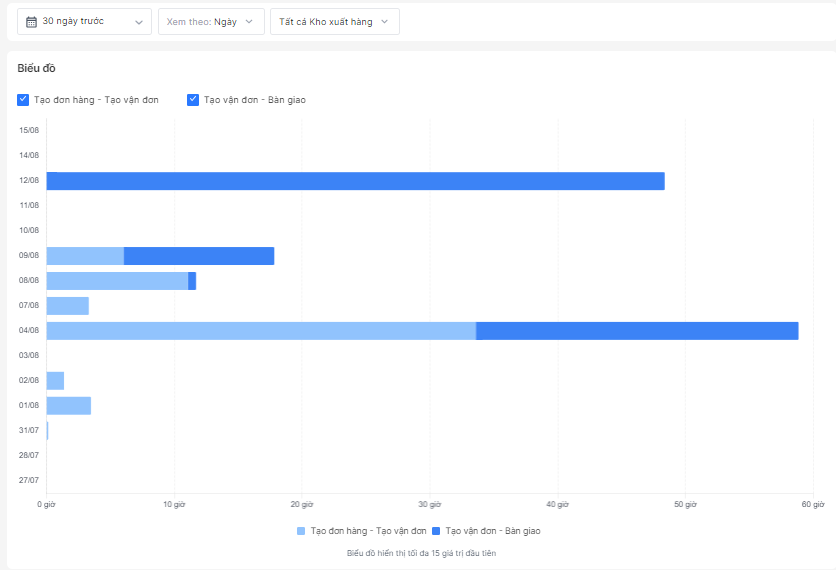Select the dark blue segment for 09/08
The height and width of the screenshot is (570, 836).
click(198, 256)
